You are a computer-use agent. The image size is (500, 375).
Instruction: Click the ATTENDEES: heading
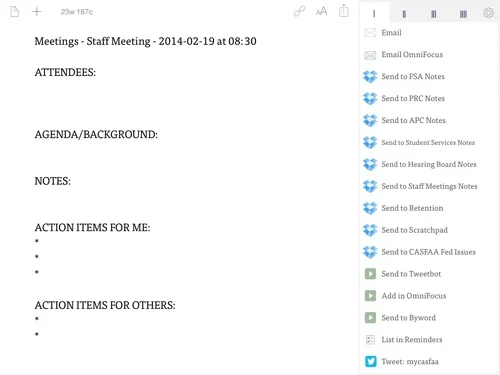click(65, 72)
